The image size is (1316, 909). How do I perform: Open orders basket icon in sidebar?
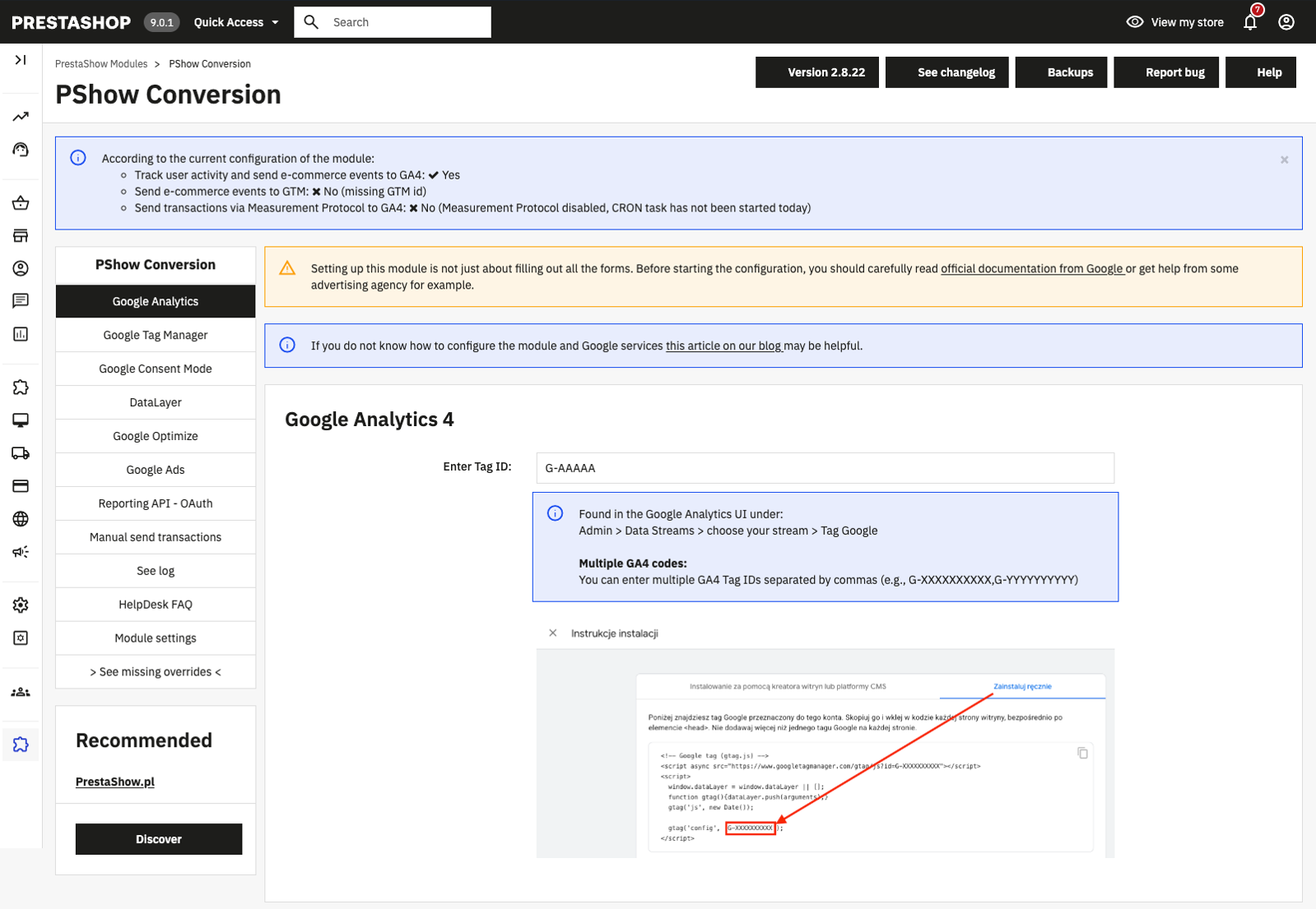click(x=21, y=203)
